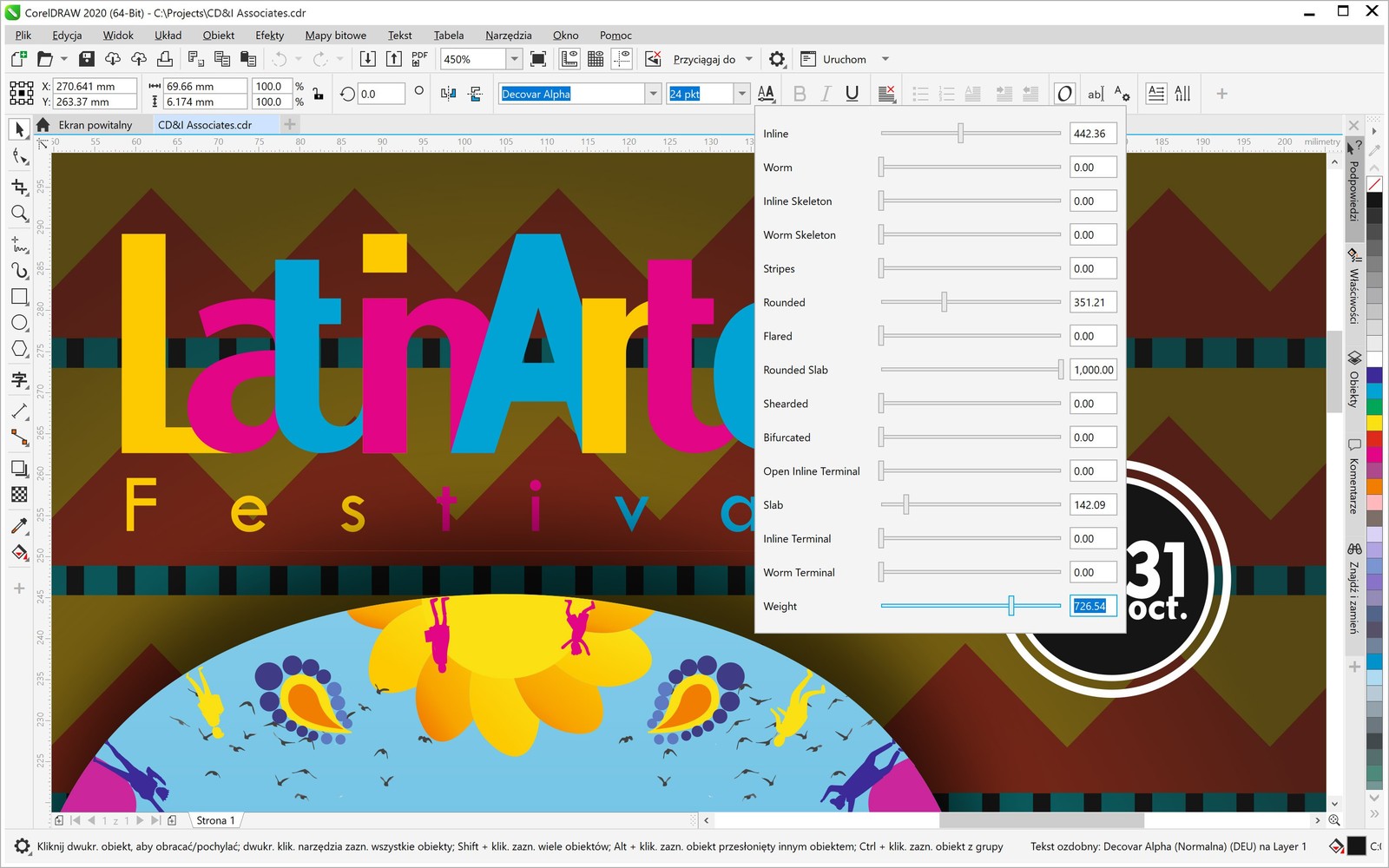This screenshot has width=1389, height=868.
Task: Toggle the variable fonts button
Action: tap(1064, 94)
